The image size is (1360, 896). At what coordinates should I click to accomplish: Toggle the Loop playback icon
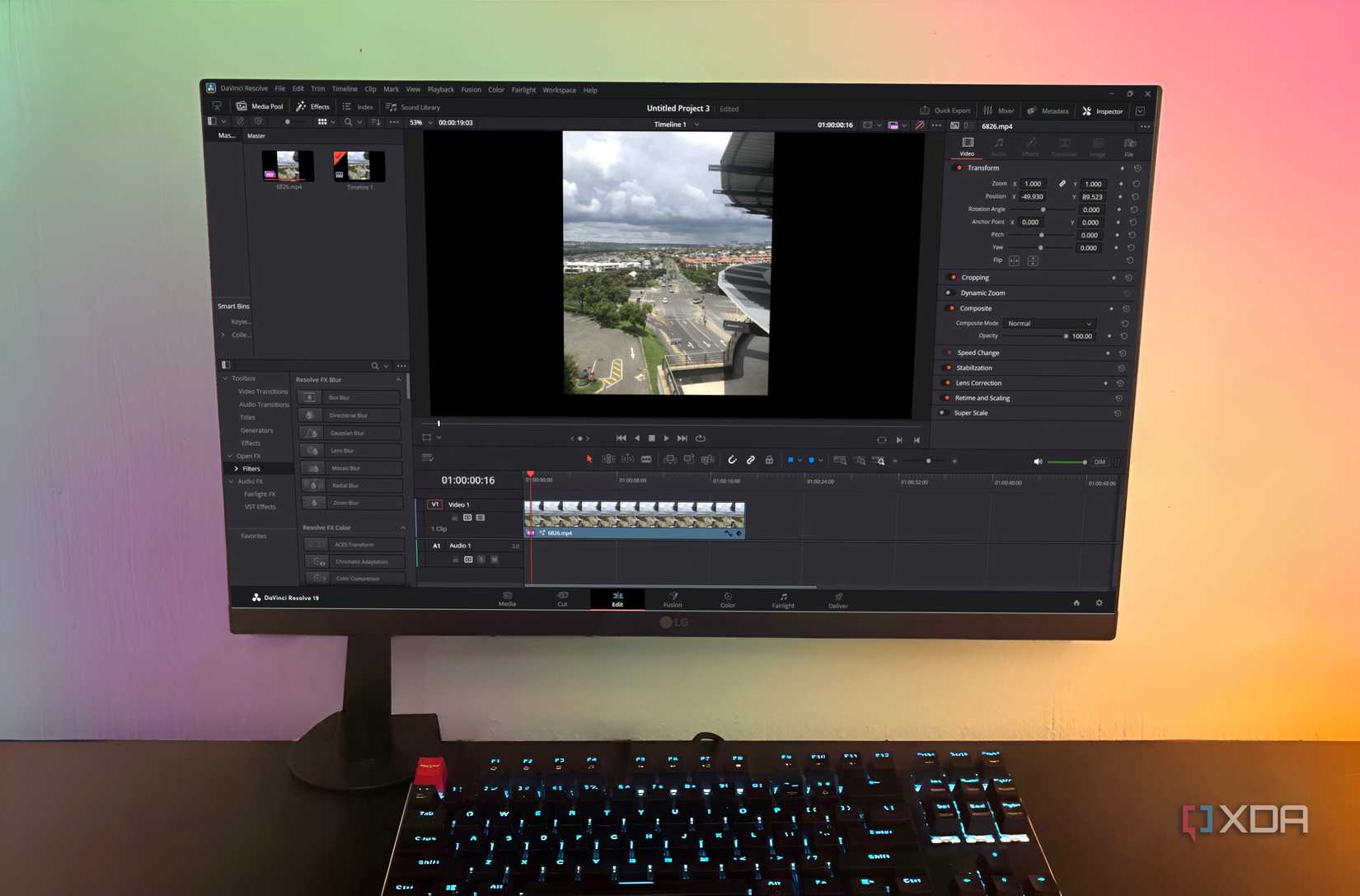point(701,439)
